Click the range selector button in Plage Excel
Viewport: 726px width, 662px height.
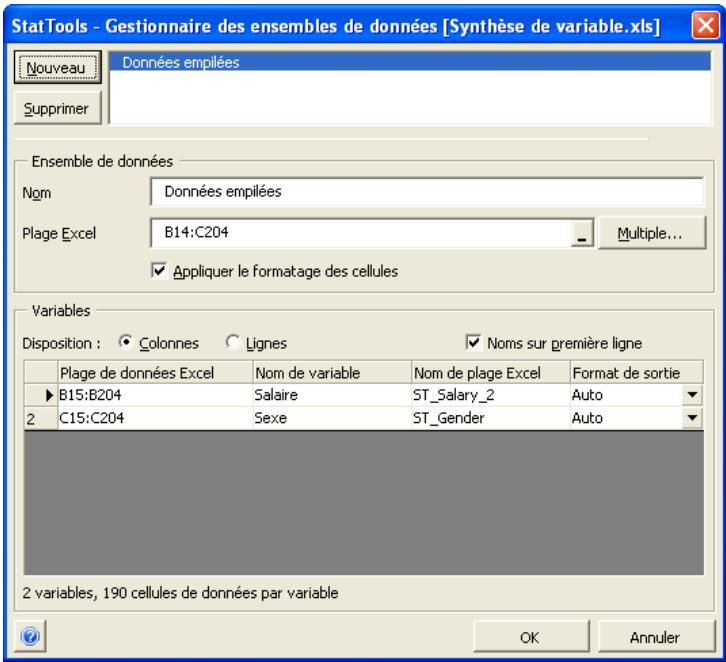coord(582,233)
